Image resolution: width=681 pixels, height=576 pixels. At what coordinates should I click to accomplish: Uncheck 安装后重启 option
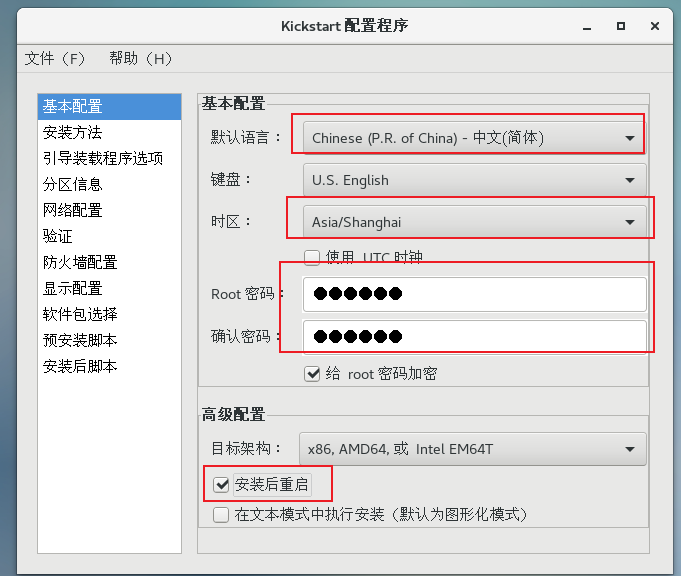(221, 484)
